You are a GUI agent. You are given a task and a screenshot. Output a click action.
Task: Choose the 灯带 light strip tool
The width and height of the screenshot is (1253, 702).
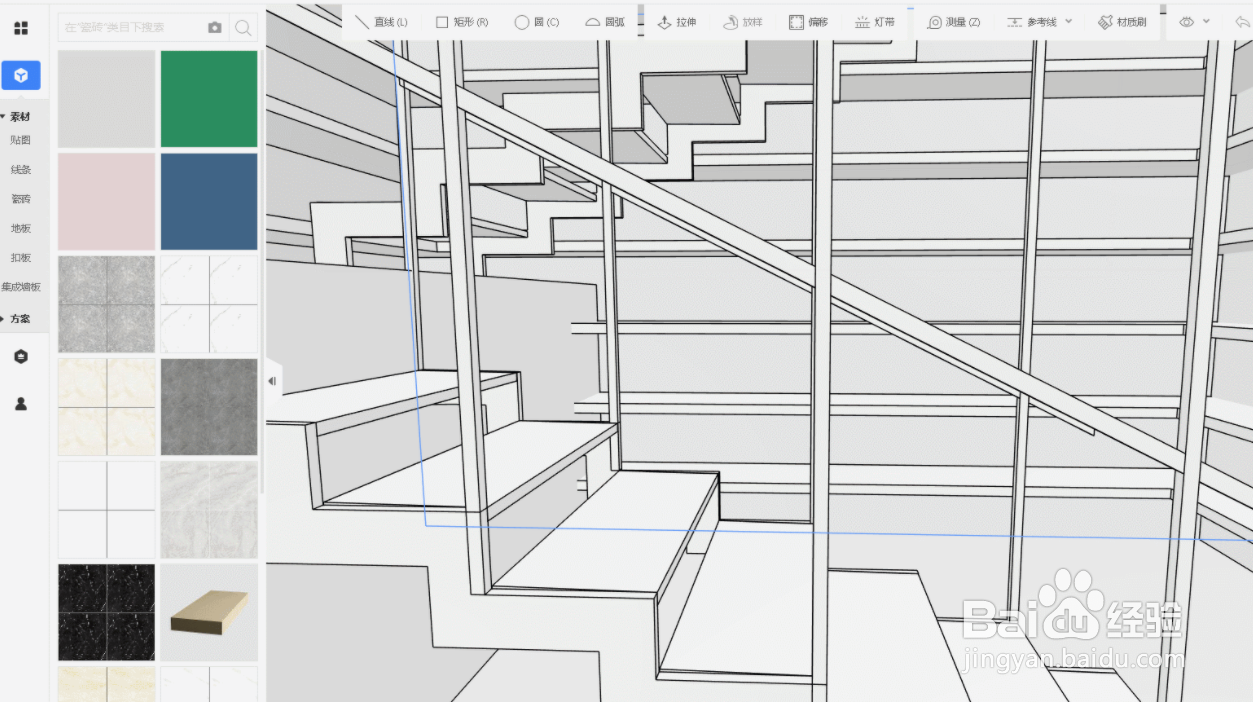(874, 22)
